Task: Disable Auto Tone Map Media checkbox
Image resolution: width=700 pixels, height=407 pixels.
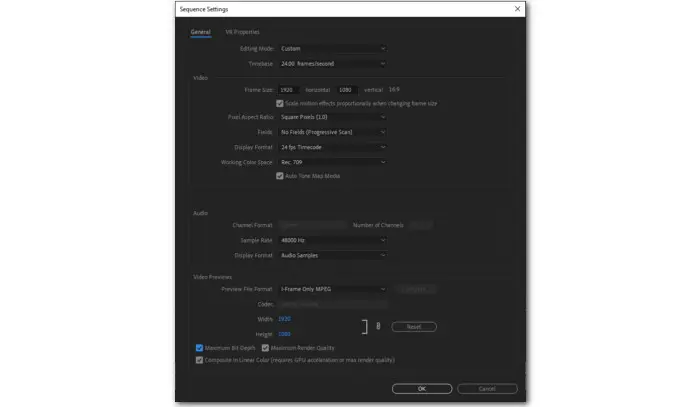Action: coord(280,175)
